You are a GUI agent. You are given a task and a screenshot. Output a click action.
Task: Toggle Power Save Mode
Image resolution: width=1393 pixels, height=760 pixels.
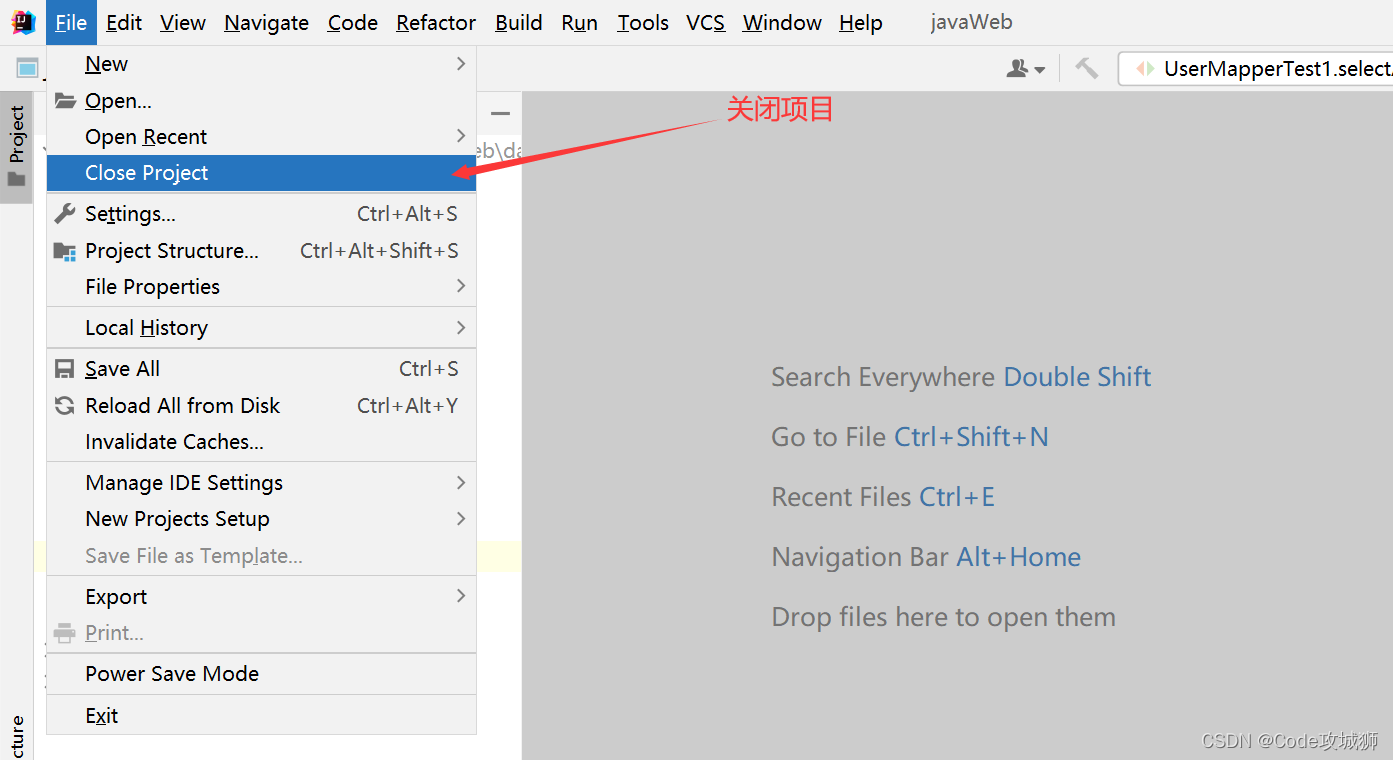click(x=172, y=674)
